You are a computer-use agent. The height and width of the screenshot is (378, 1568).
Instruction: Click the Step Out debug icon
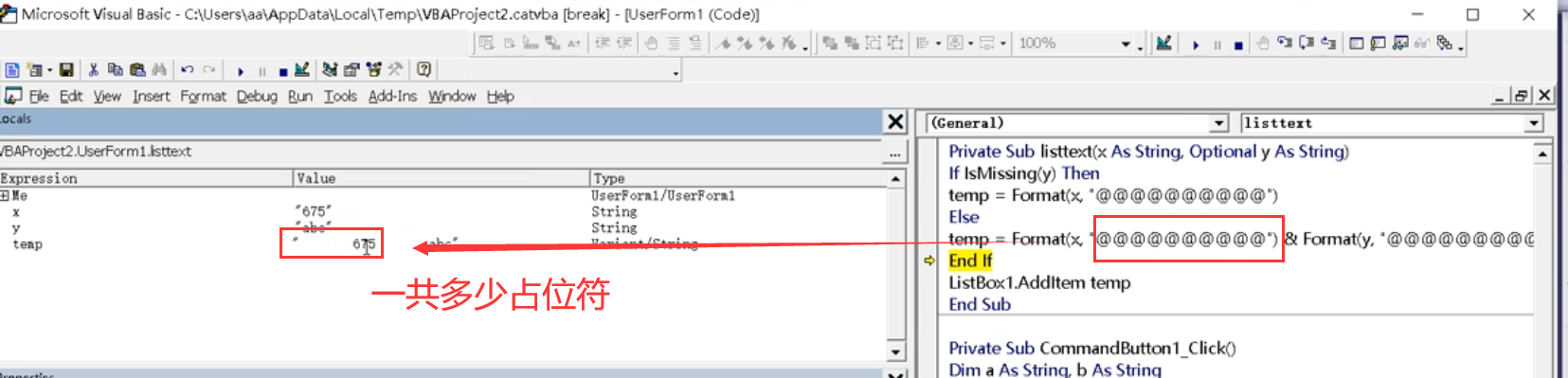click(x=1328, y=44)
